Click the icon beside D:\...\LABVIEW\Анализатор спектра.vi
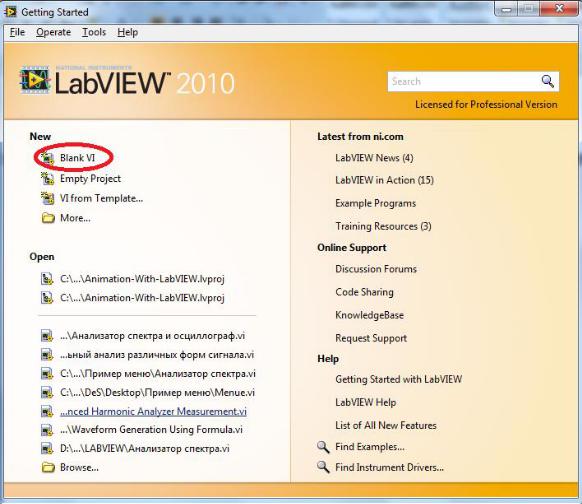Viewport: 582px width, 504px height. [x=47, y=449]
